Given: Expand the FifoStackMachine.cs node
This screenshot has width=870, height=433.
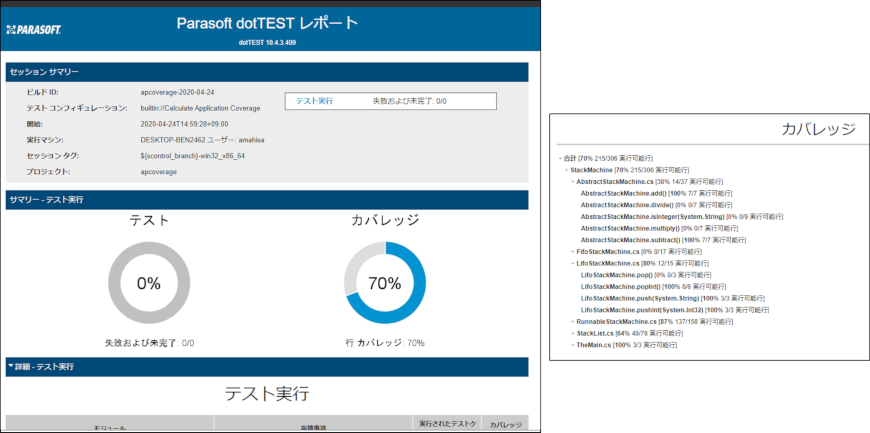Looking at the screenshot, I should tap(573, 251).
